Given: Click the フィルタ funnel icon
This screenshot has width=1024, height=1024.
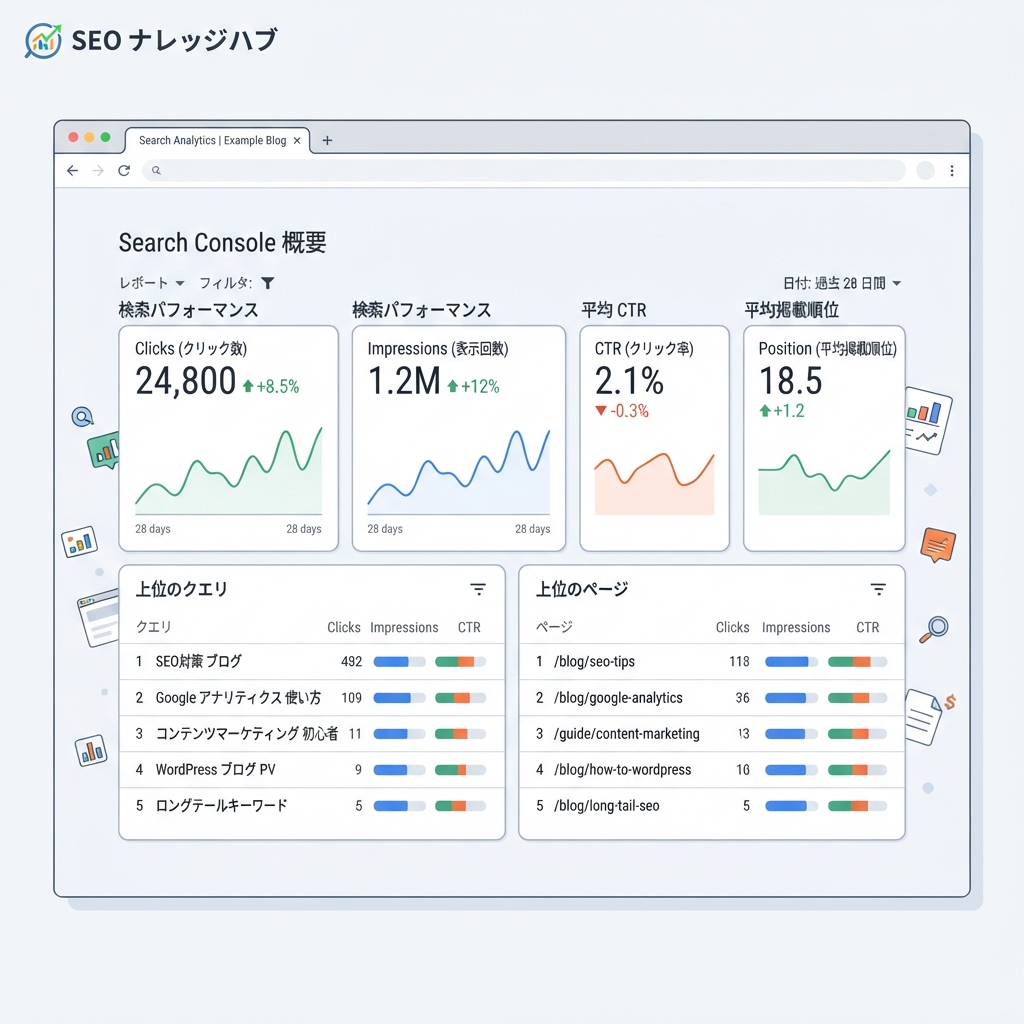Looking at the screenshot, I should click(268, 283).
